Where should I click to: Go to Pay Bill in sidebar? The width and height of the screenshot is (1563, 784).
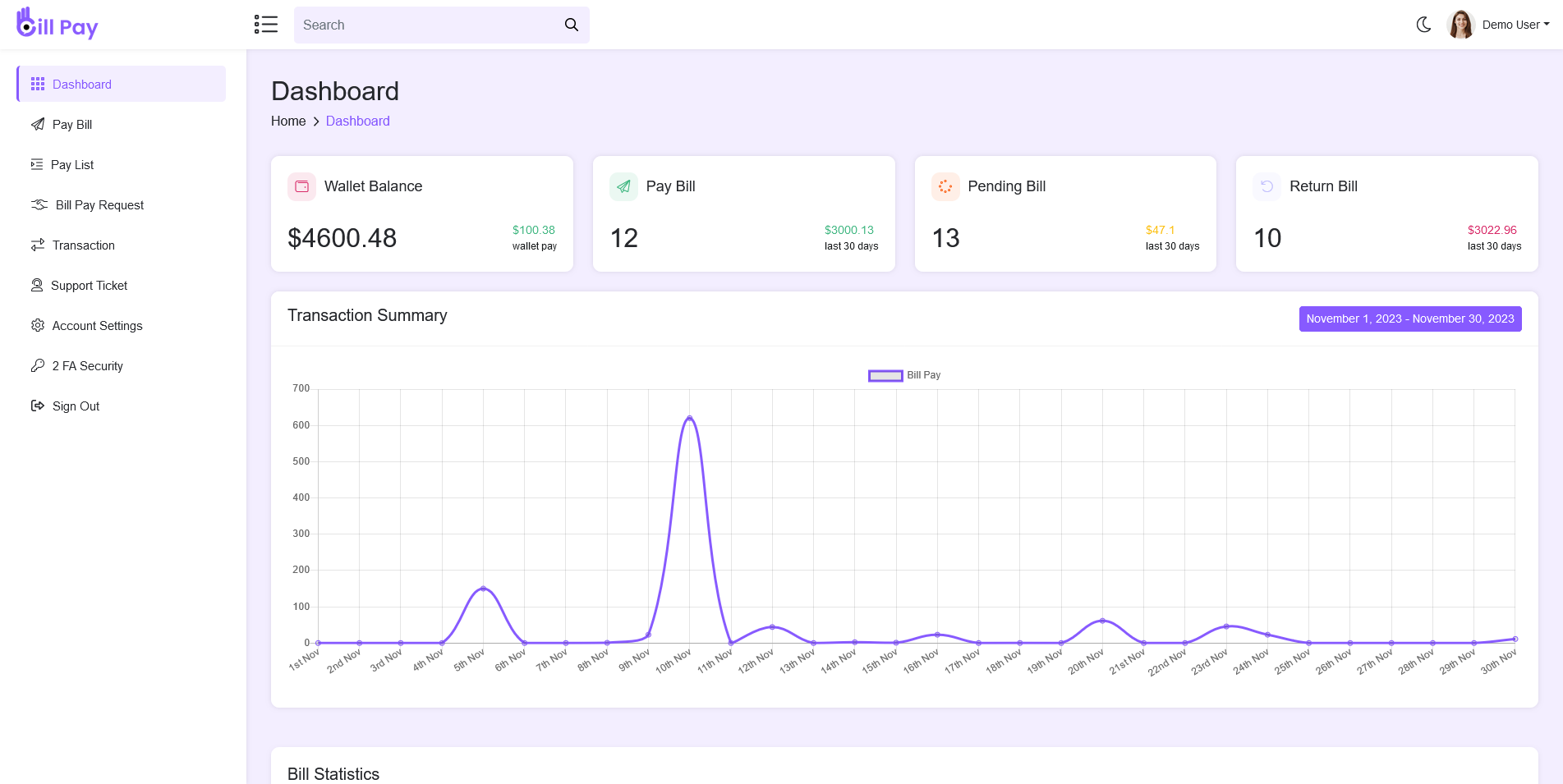72,125
